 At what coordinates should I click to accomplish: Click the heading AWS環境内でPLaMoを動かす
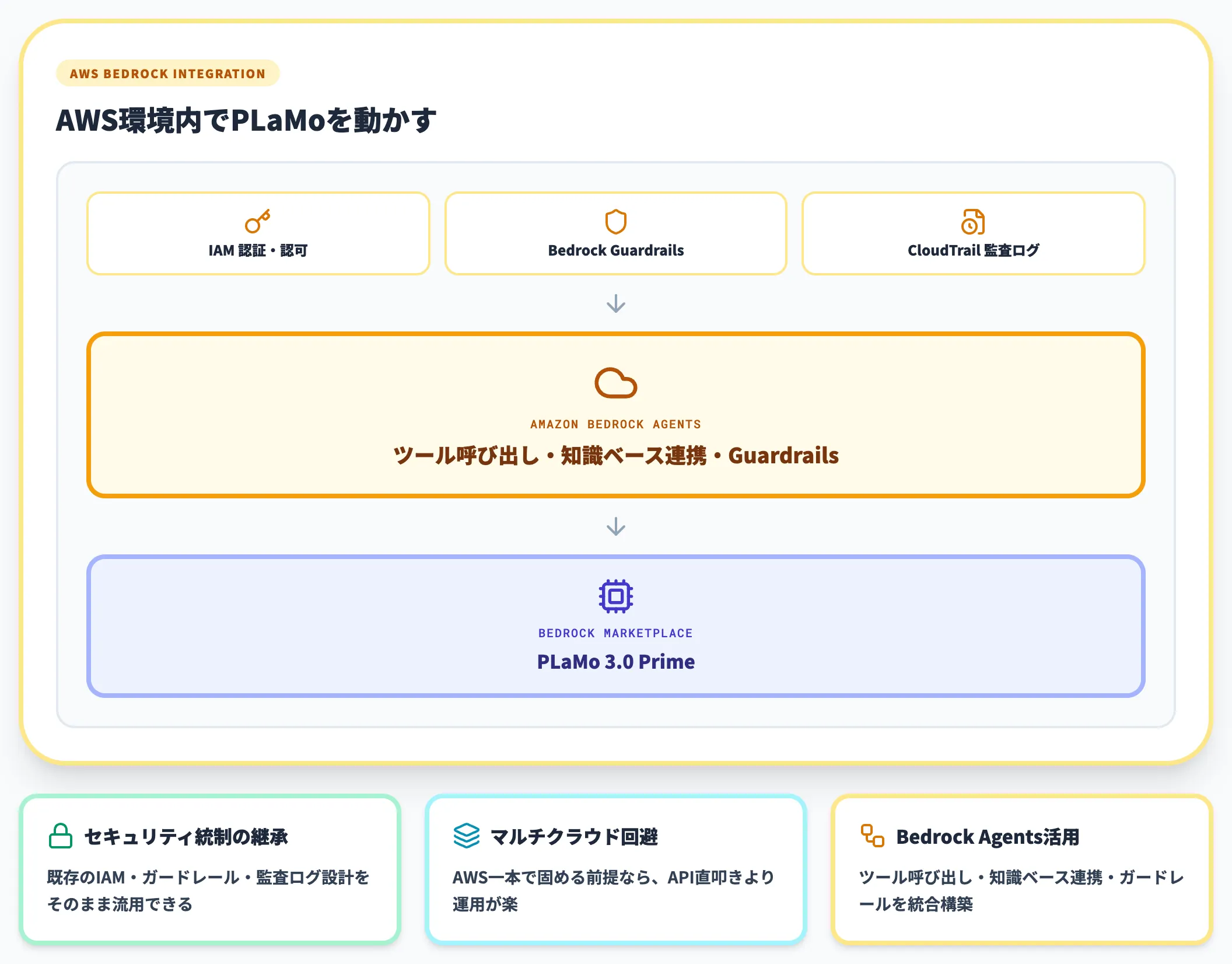(246, 121)
